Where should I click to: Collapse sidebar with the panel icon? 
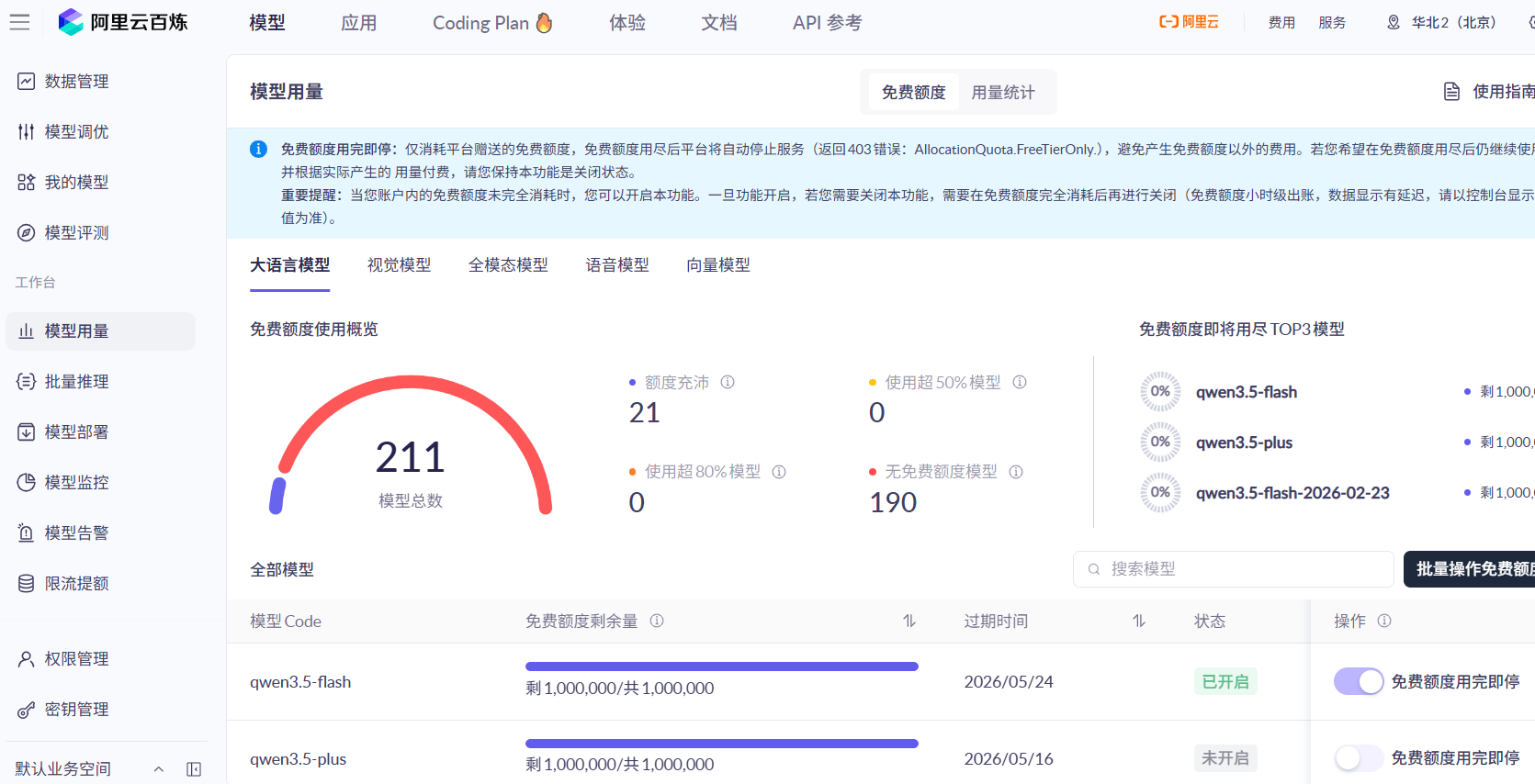click(x=194, y=769)
